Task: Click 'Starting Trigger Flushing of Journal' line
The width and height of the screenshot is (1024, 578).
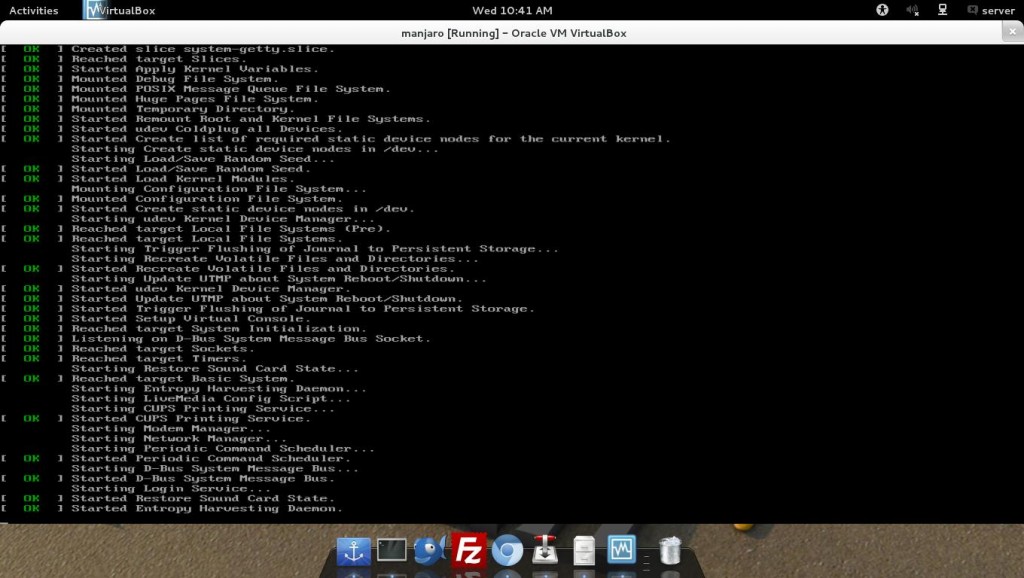Action: (315, 249)
